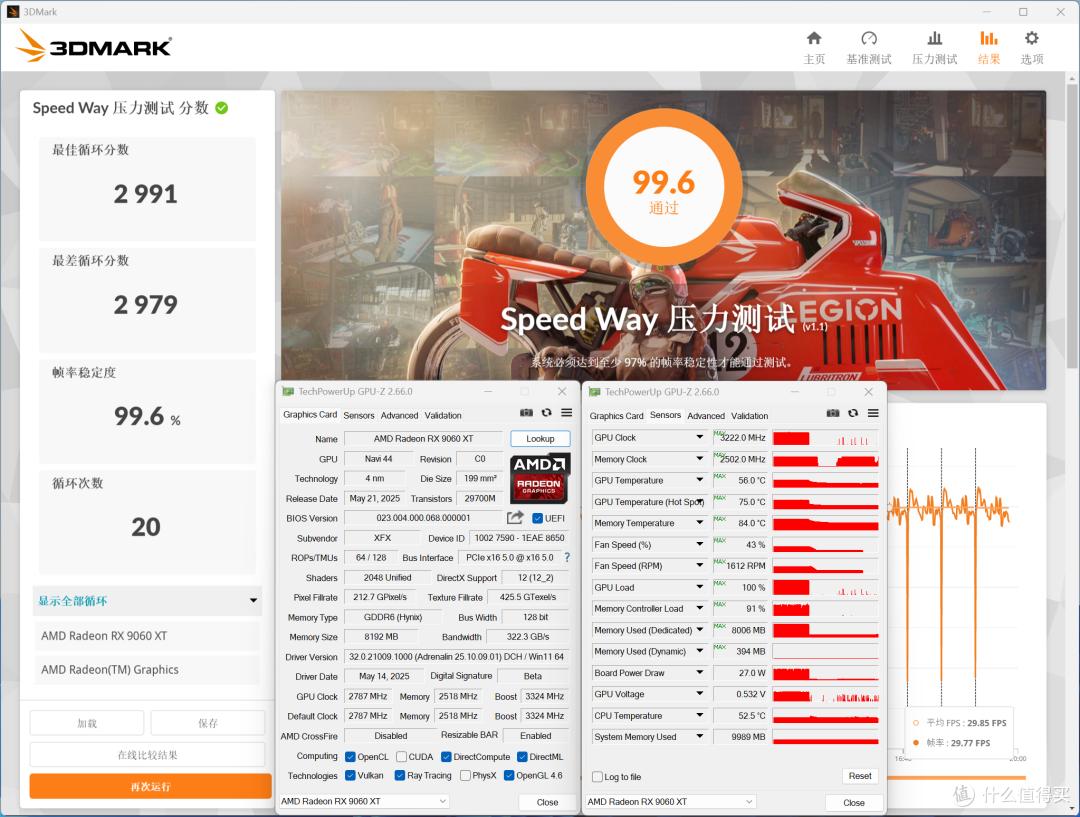Open GPU selector dropdown in left GPU-Z window

[364, 801]
